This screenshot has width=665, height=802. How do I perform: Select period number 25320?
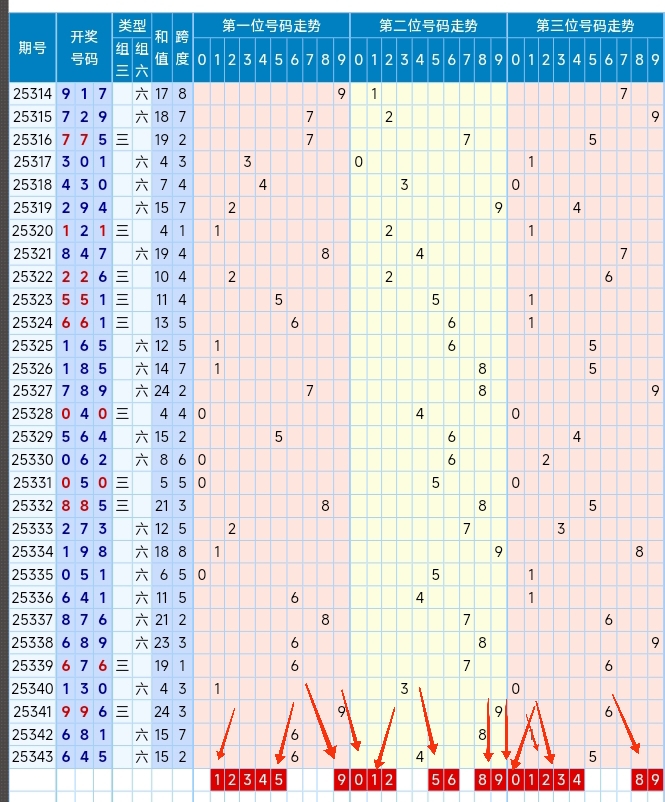pyautogui.click(x=33, y=231)
